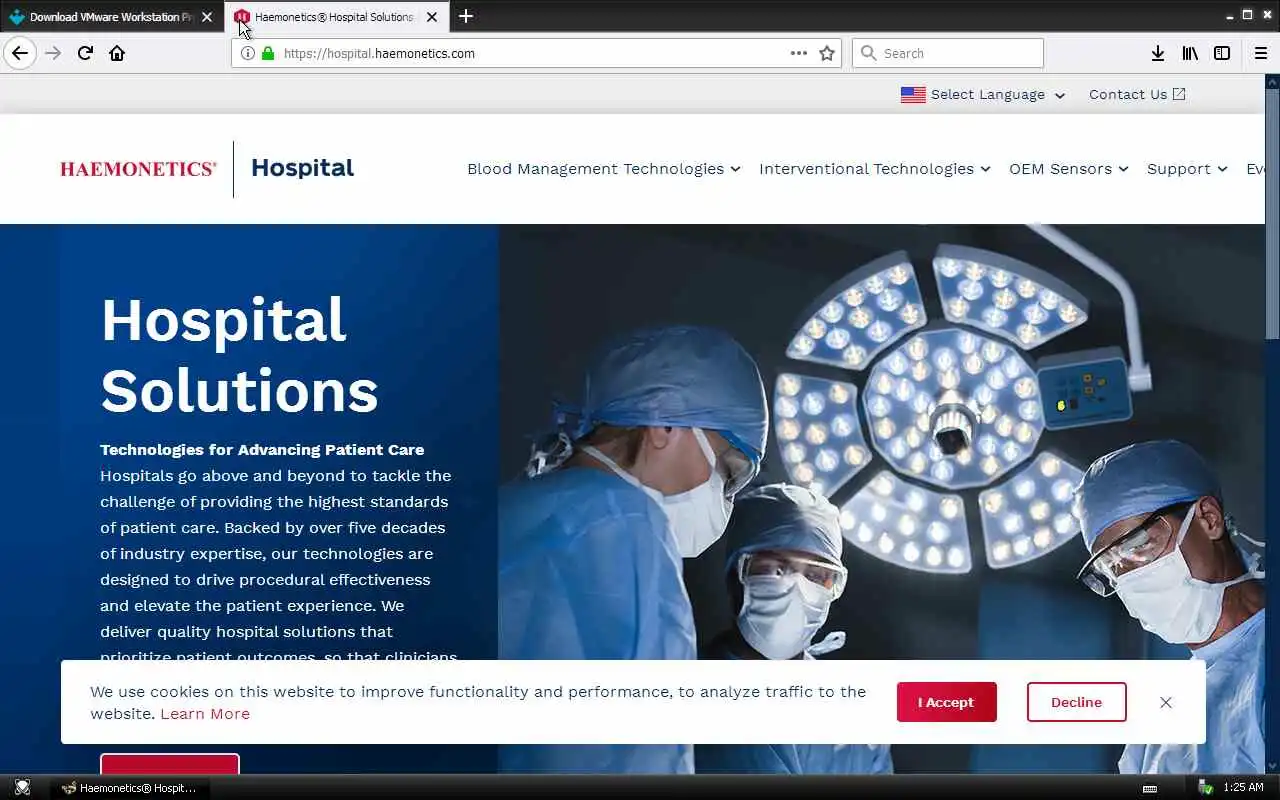Open a new browser tab
The image size is (1280, 800).
pos(466,16)
